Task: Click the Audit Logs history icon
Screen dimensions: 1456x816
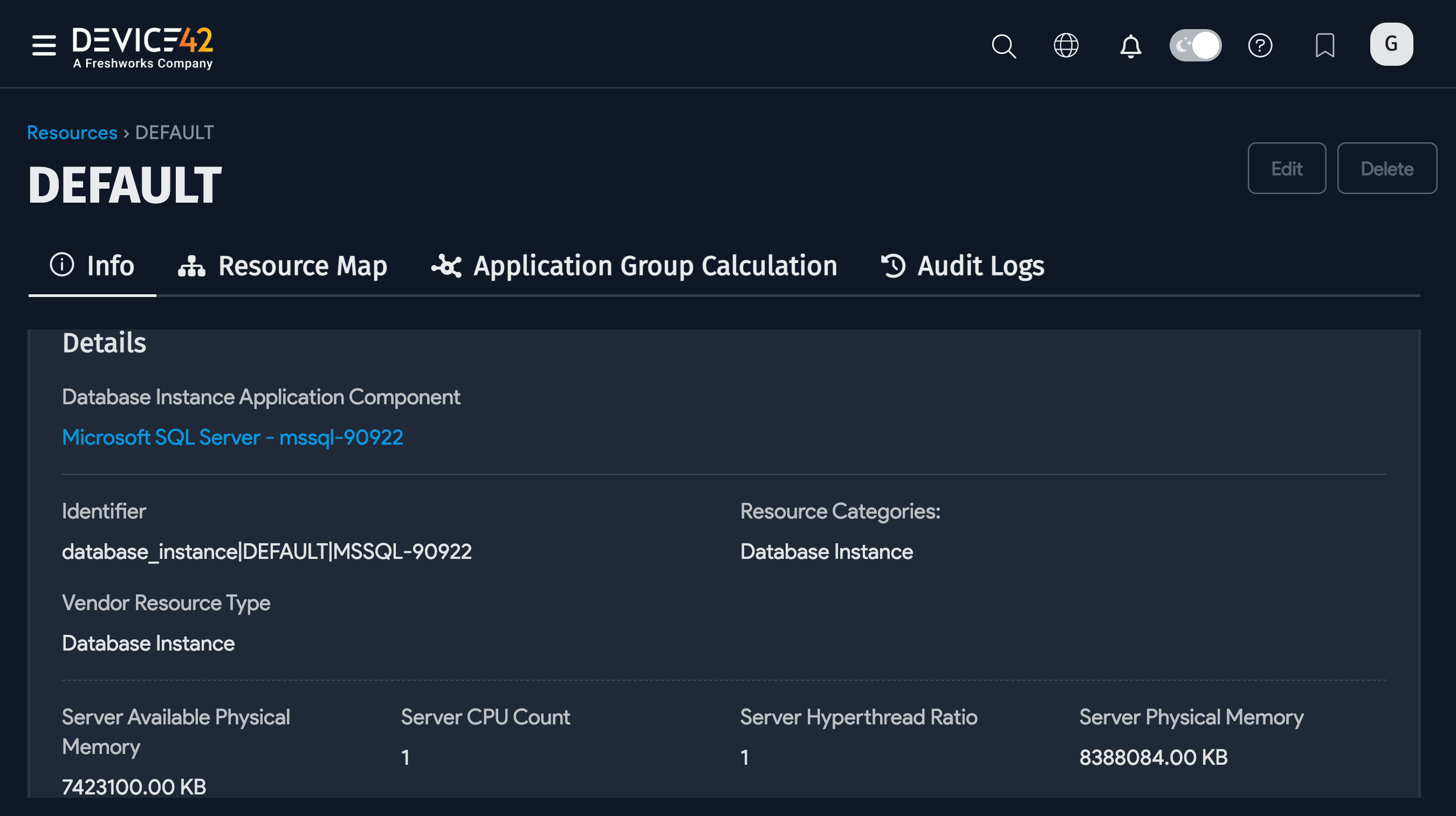Action: pos(893,265)
